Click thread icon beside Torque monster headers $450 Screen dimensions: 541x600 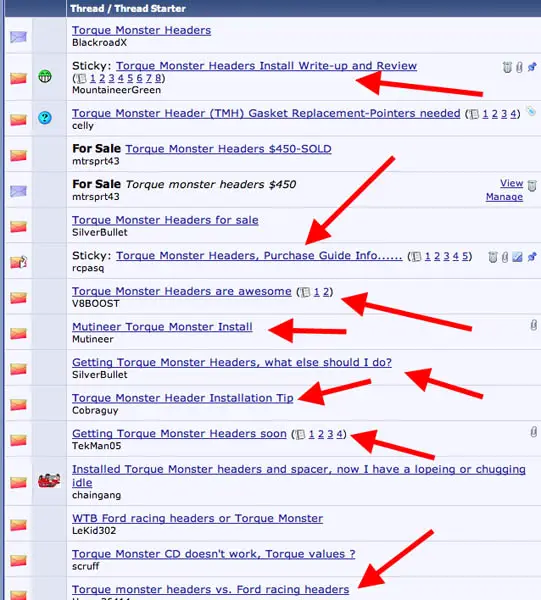click(18, 191)
